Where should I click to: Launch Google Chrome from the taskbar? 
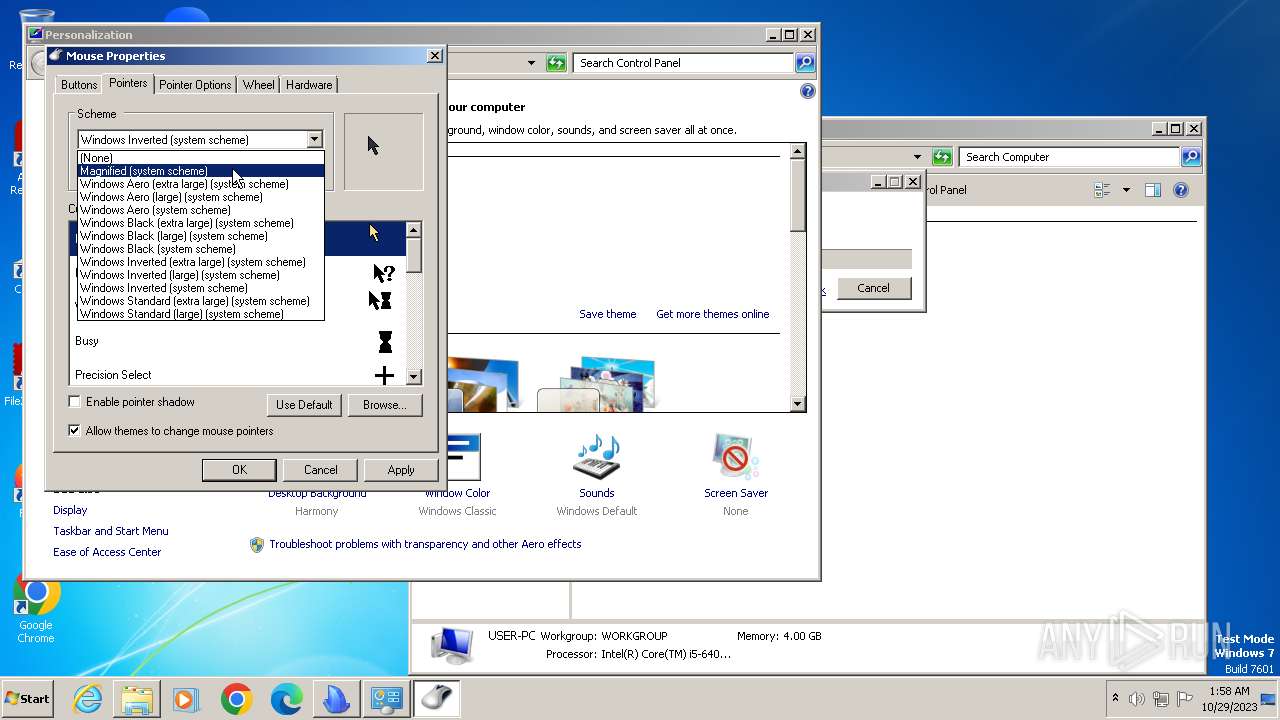(x=237, y=699)
